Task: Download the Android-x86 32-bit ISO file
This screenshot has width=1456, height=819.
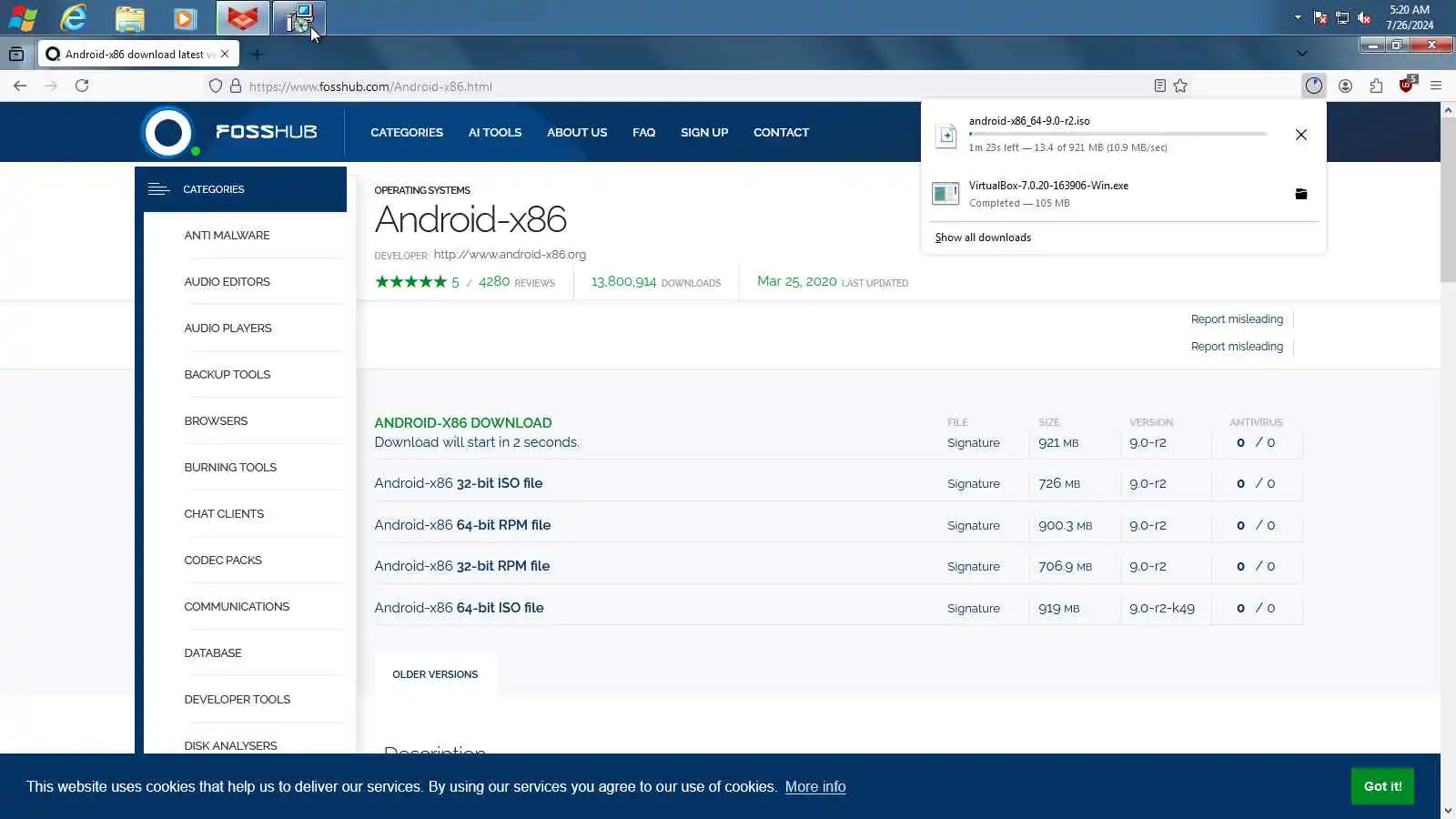Action: [459, 483]
